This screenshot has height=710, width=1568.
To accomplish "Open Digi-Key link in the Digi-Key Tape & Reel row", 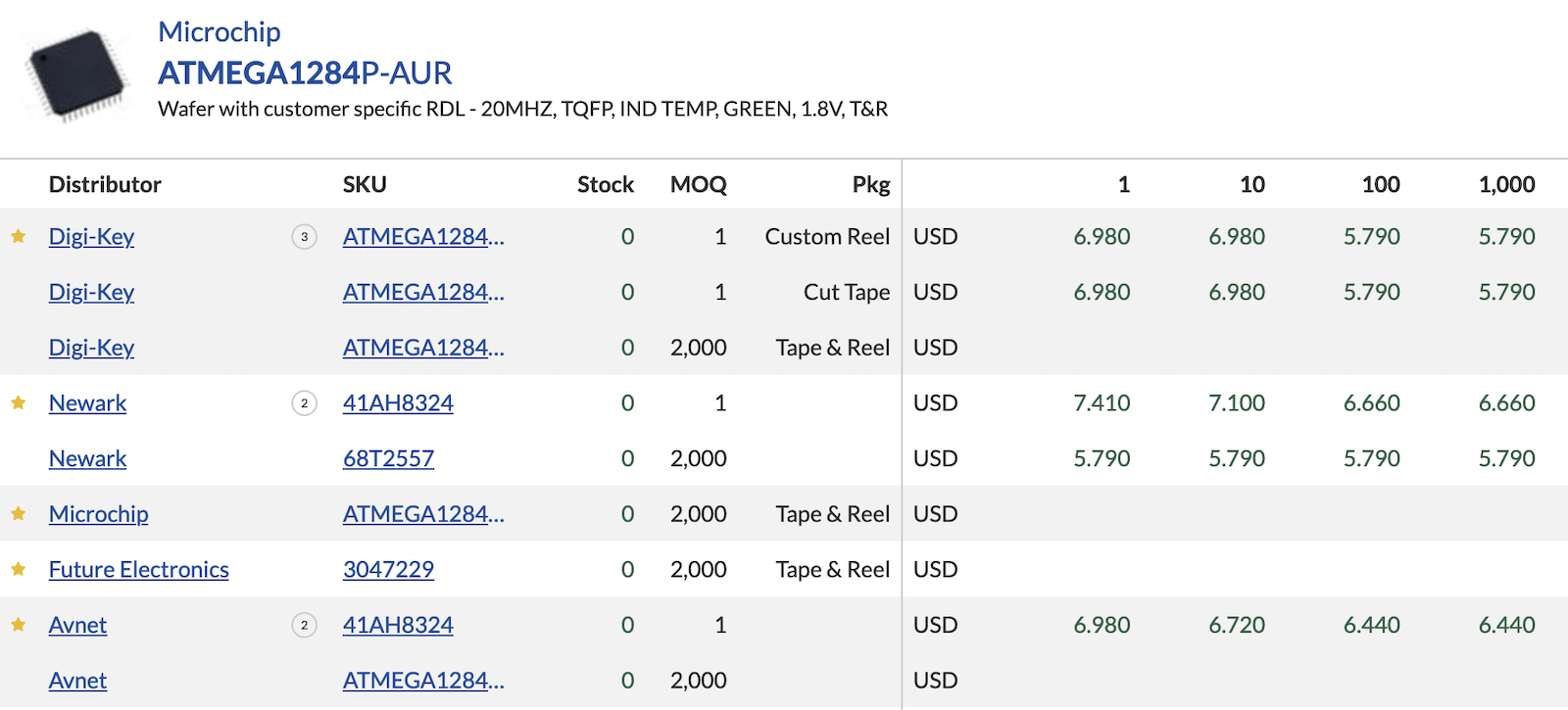I will (x=91, y=348).
